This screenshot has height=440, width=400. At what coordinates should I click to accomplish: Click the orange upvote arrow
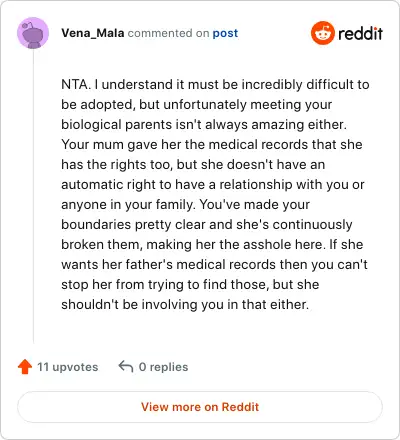[25, 367]
